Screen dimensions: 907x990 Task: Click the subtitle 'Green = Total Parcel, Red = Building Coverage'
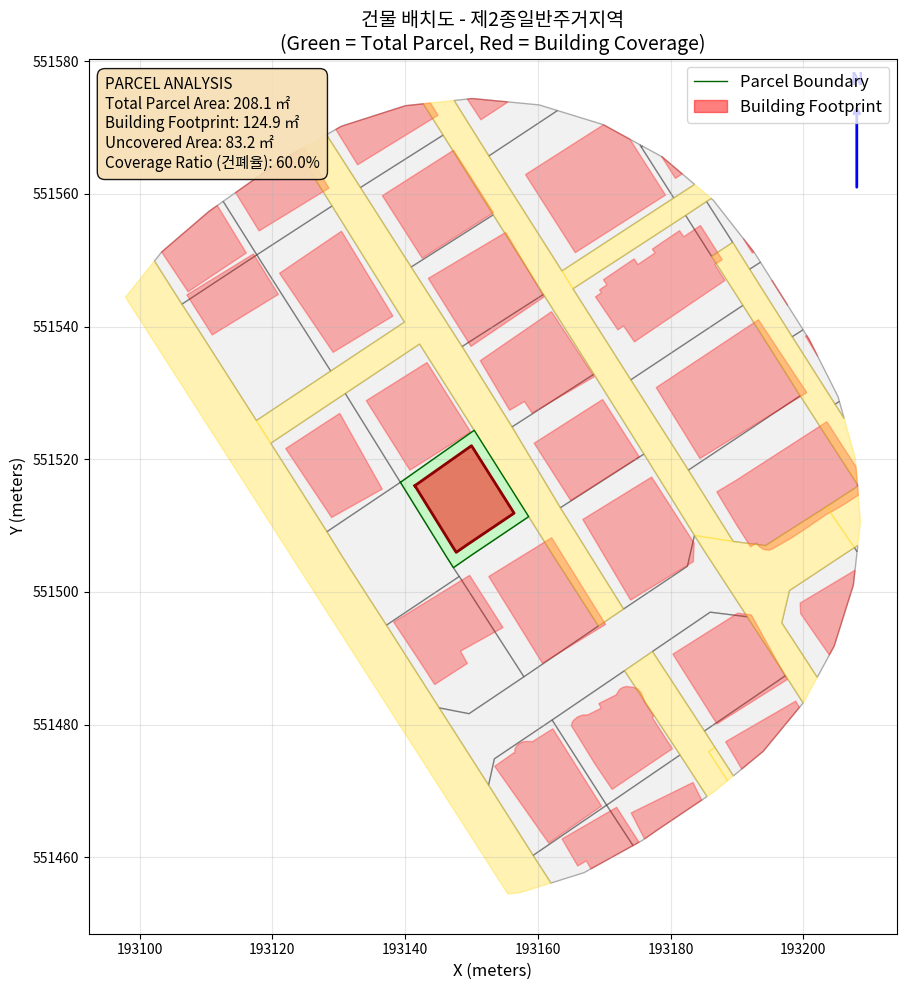tap(491, 44)
